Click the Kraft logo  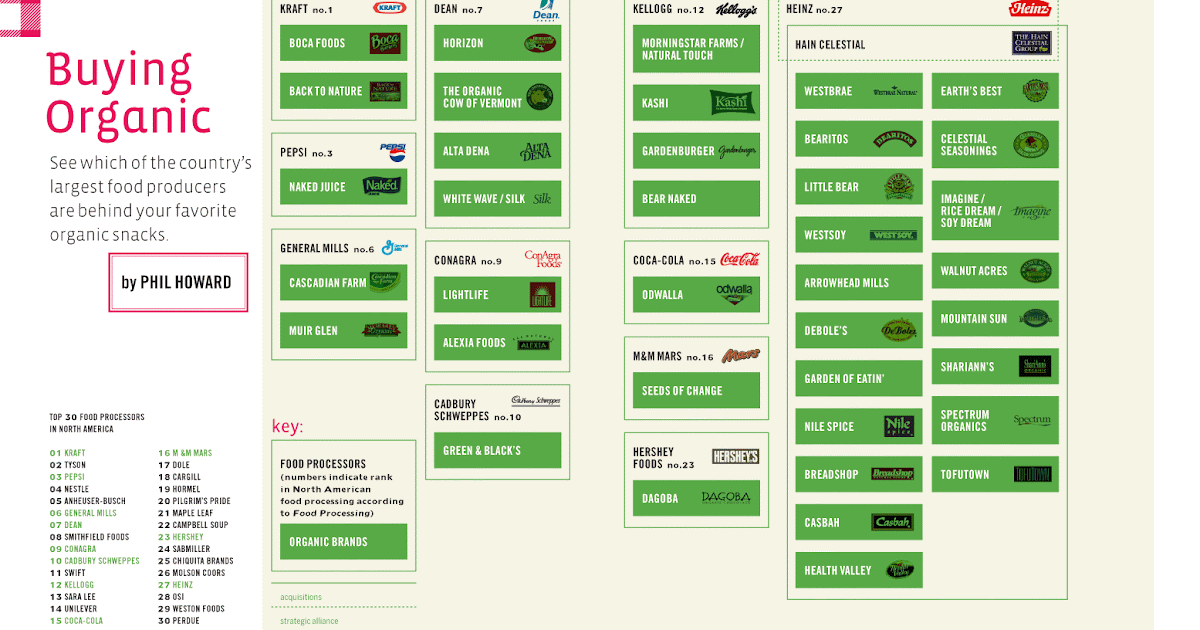389,8
